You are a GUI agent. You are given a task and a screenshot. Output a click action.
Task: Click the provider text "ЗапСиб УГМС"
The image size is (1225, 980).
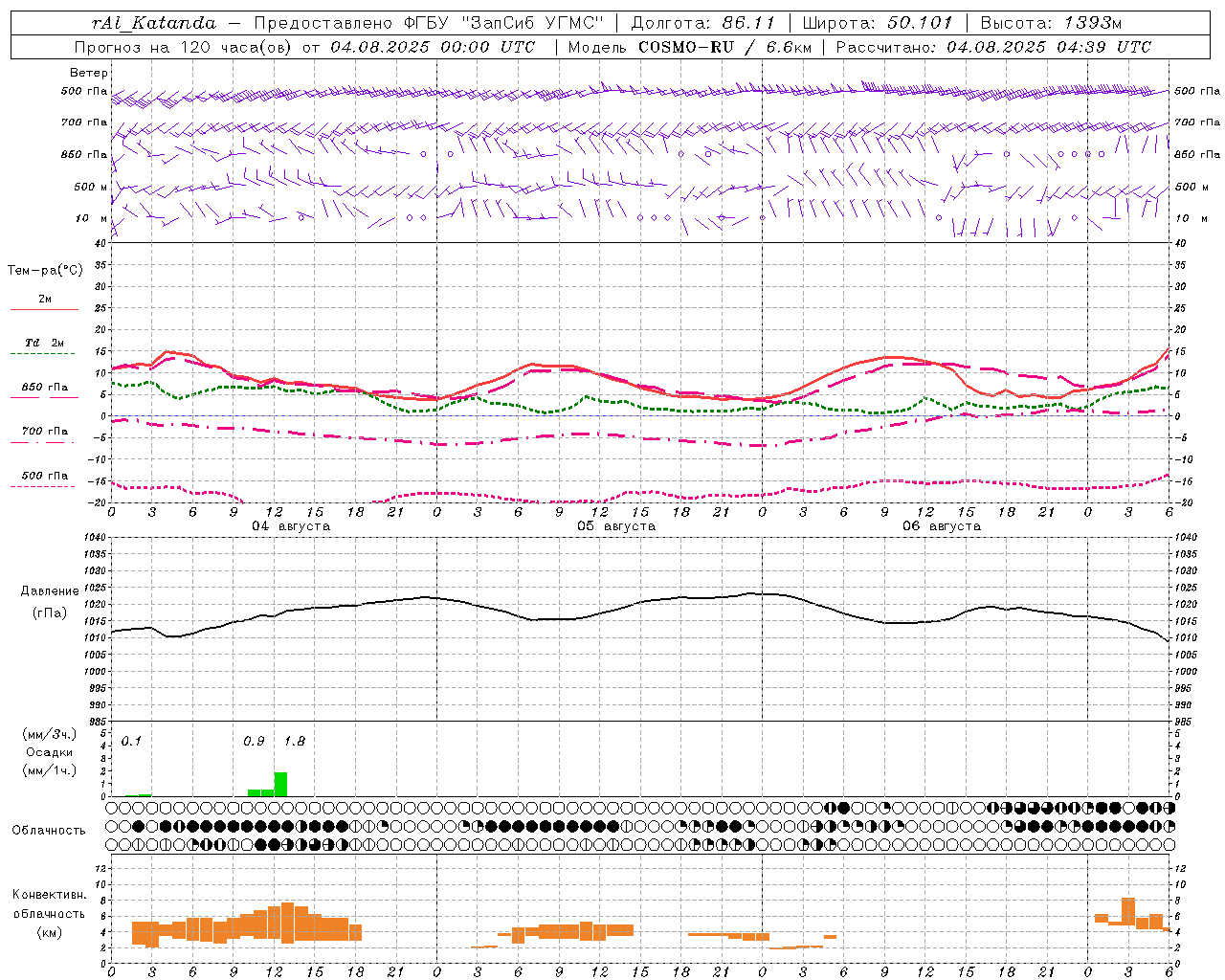pyautogui.click(x=533, y=23)
